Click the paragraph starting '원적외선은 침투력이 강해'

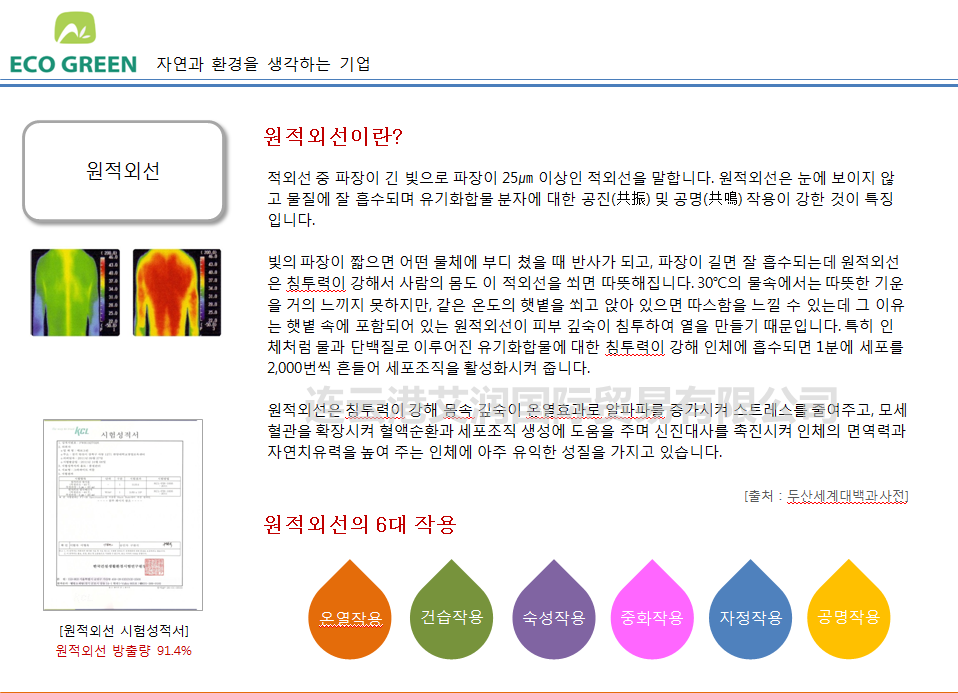587,431
